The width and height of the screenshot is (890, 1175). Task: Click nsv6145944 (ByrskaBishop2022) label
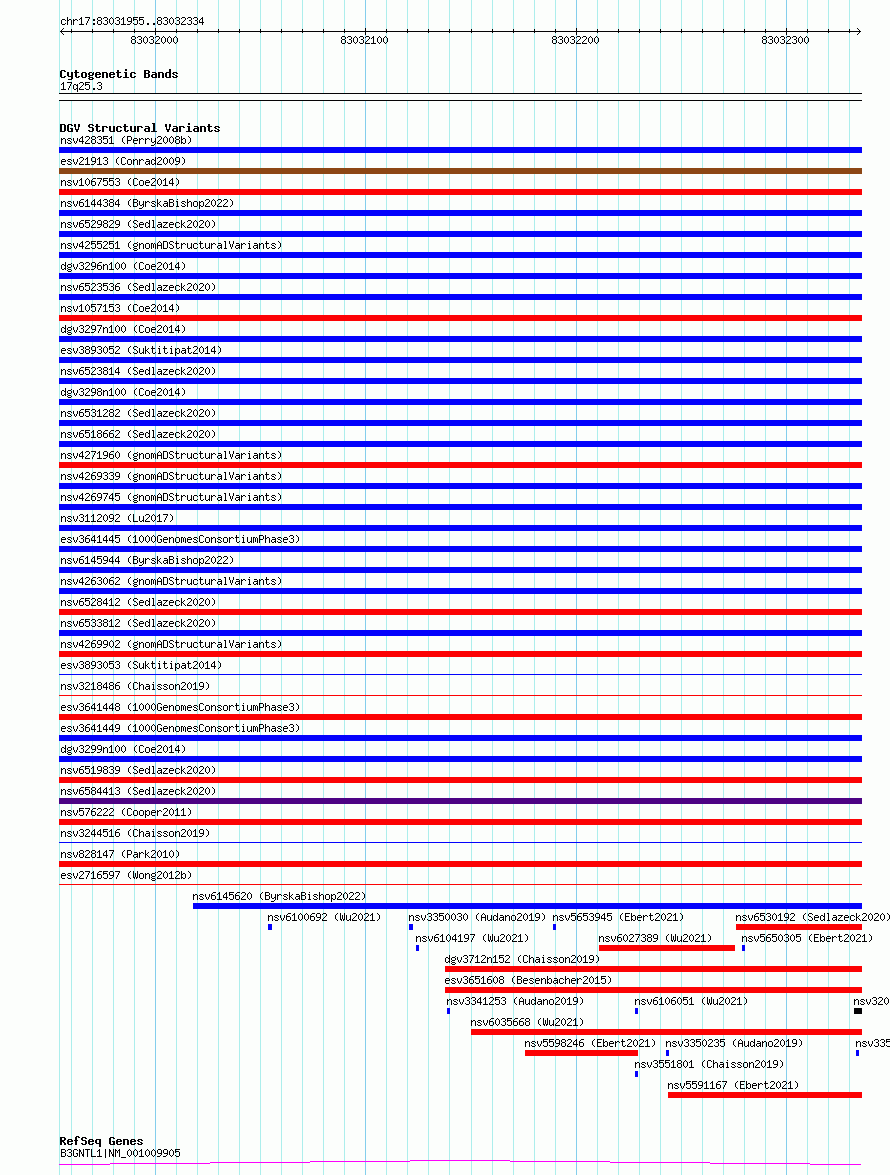click(147, 560)
